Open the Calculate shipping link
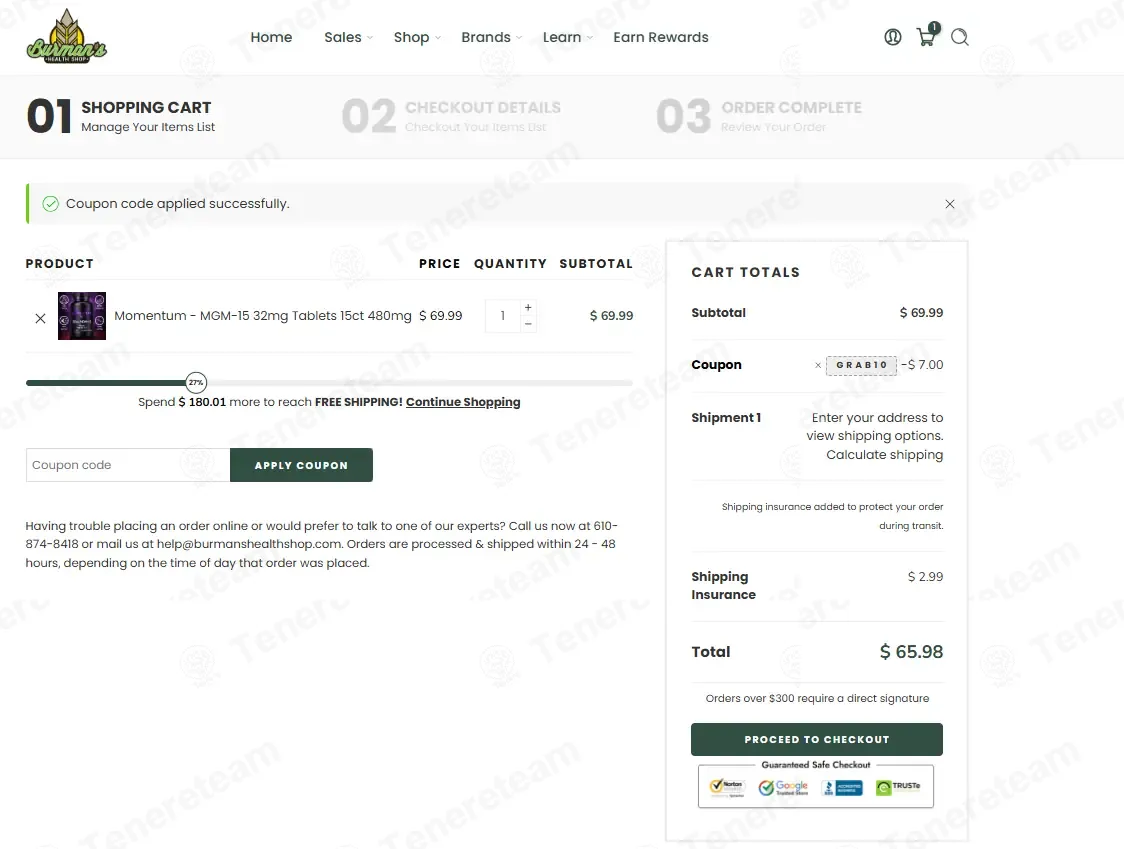1124x849 pixels. click(x=885, y=455)
